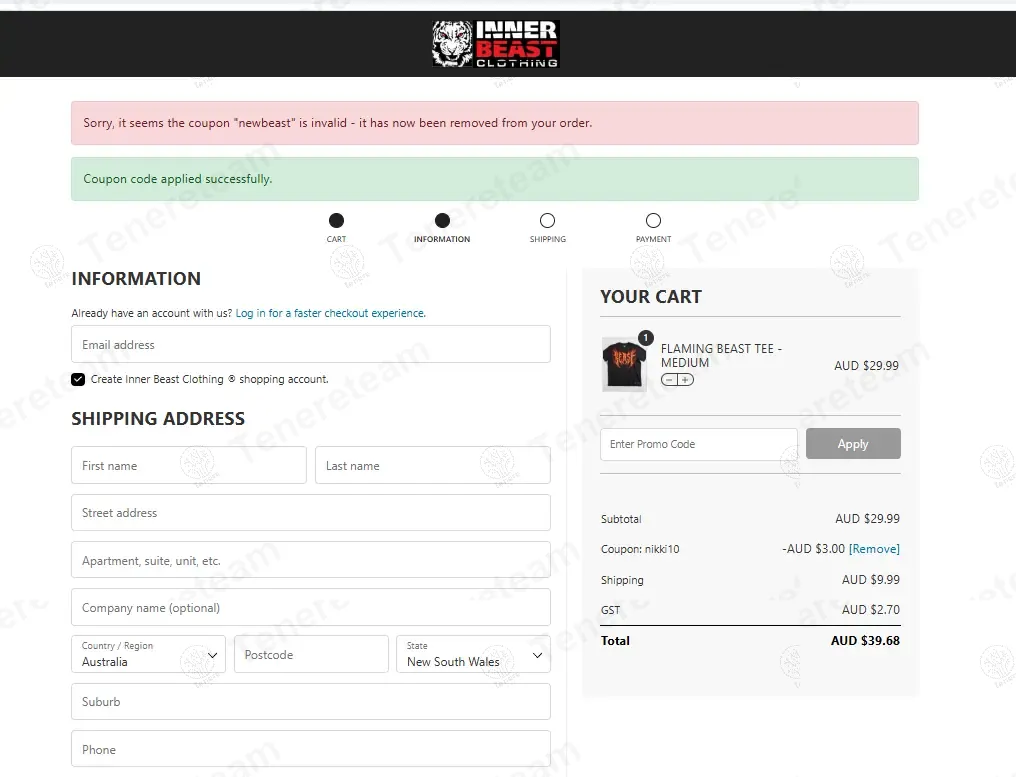Select the "FLAMING BEAST TEE - MEDIUM" product name

coord(721,356)
